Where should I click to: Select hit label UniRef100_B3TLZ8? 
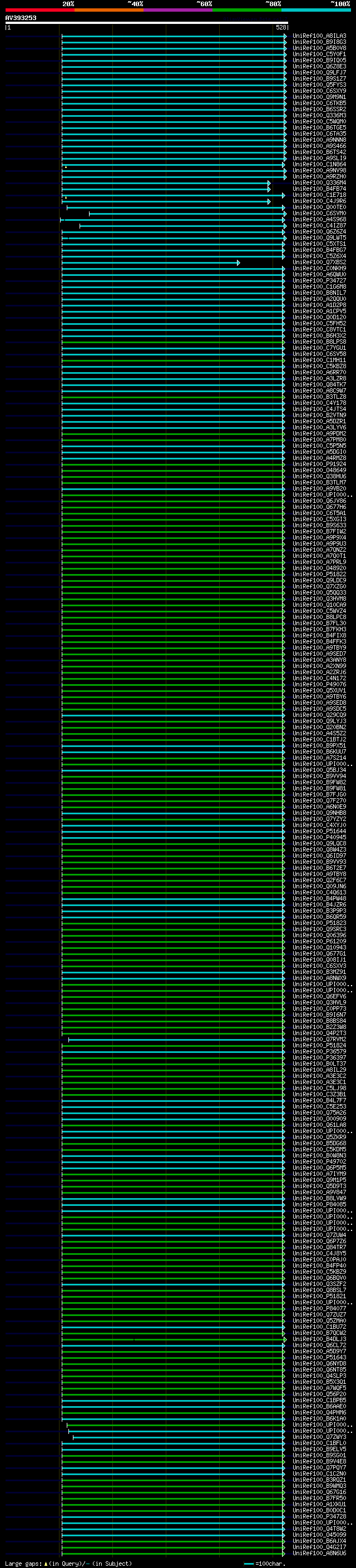pyautogui.click(x=319, y=397)
